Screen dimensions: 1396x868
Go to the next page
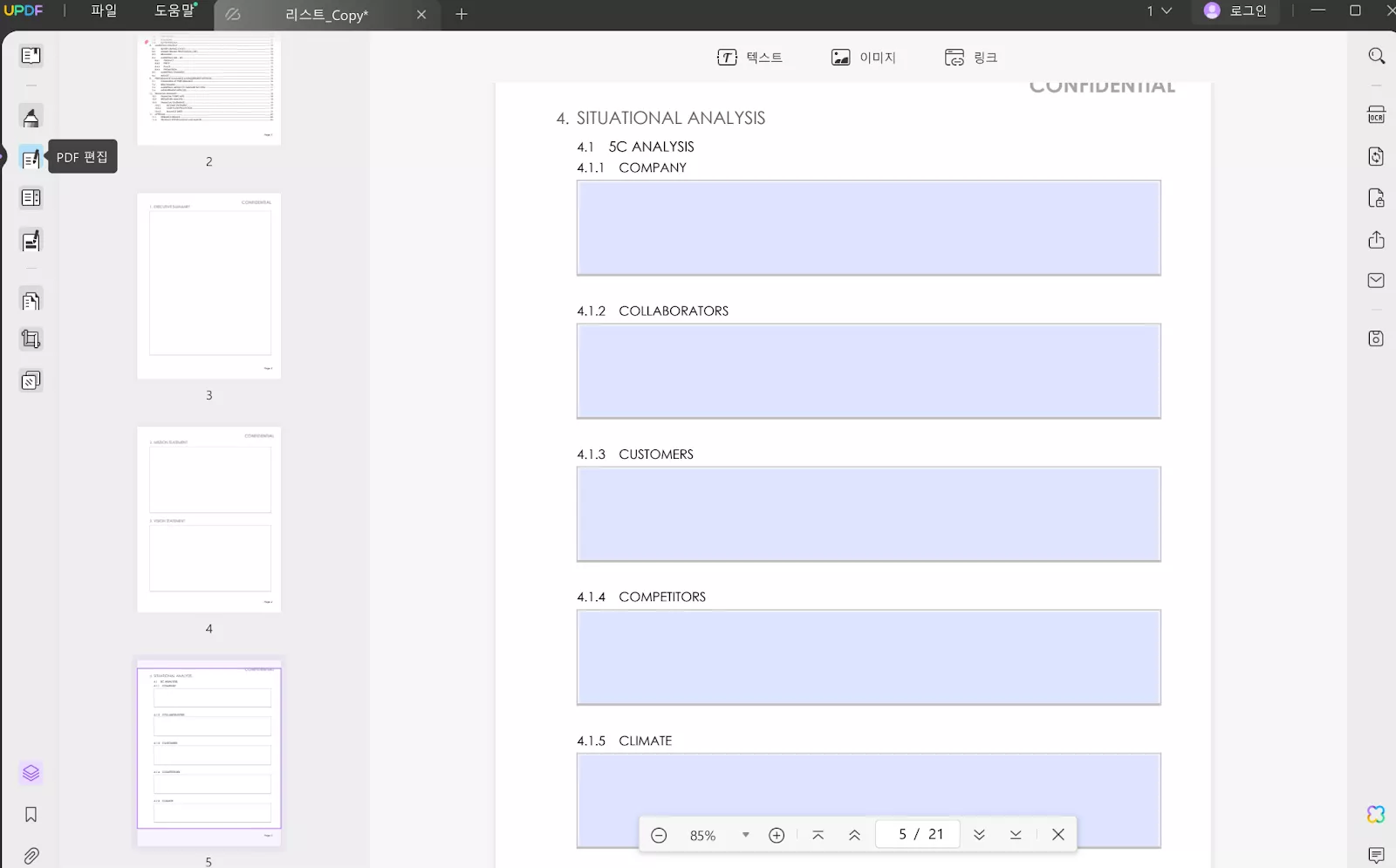click(x=979, y=835)
